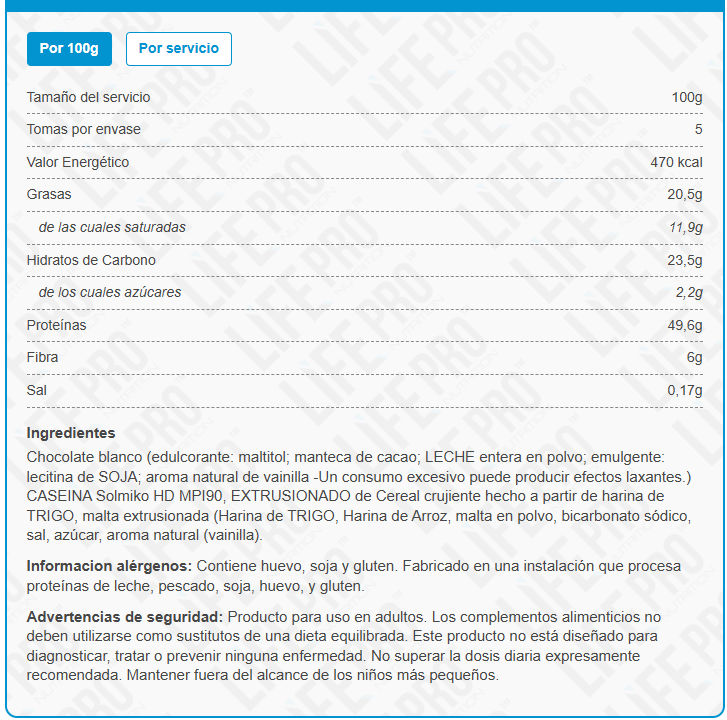Click the "Proteínas" row label
The height and width of the screenshot is (720, 727).
[57, 325]
